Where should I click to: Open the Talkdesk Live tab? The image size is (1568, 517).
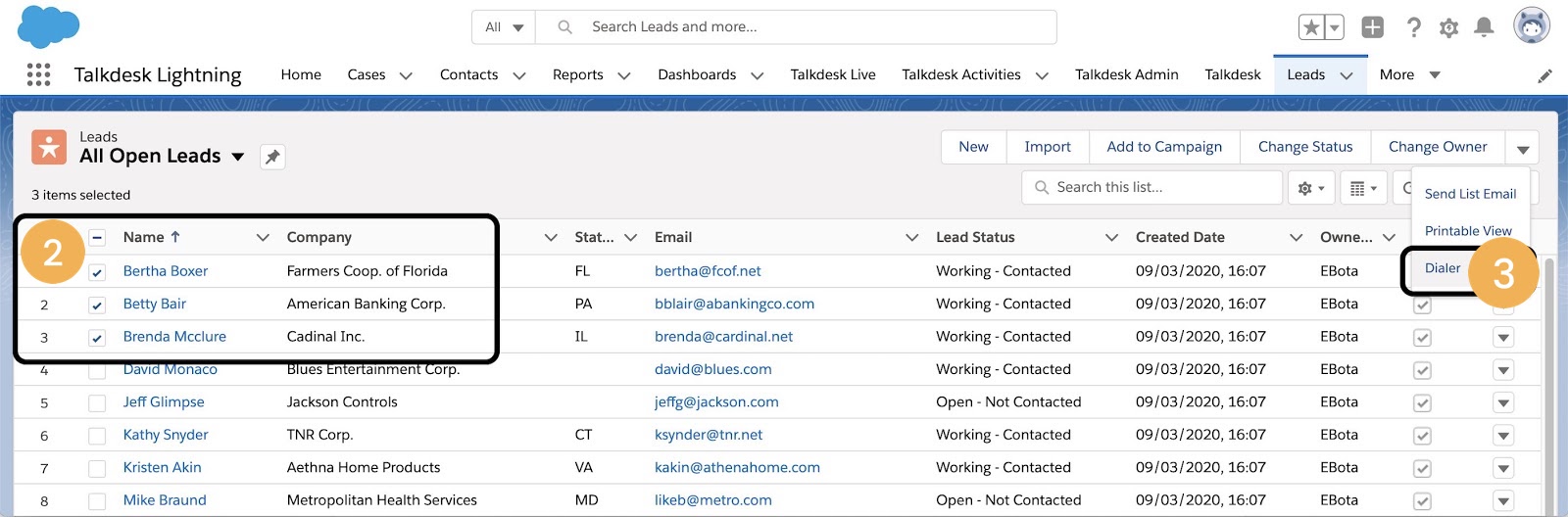pyautogui.click(x=833, y=74)
